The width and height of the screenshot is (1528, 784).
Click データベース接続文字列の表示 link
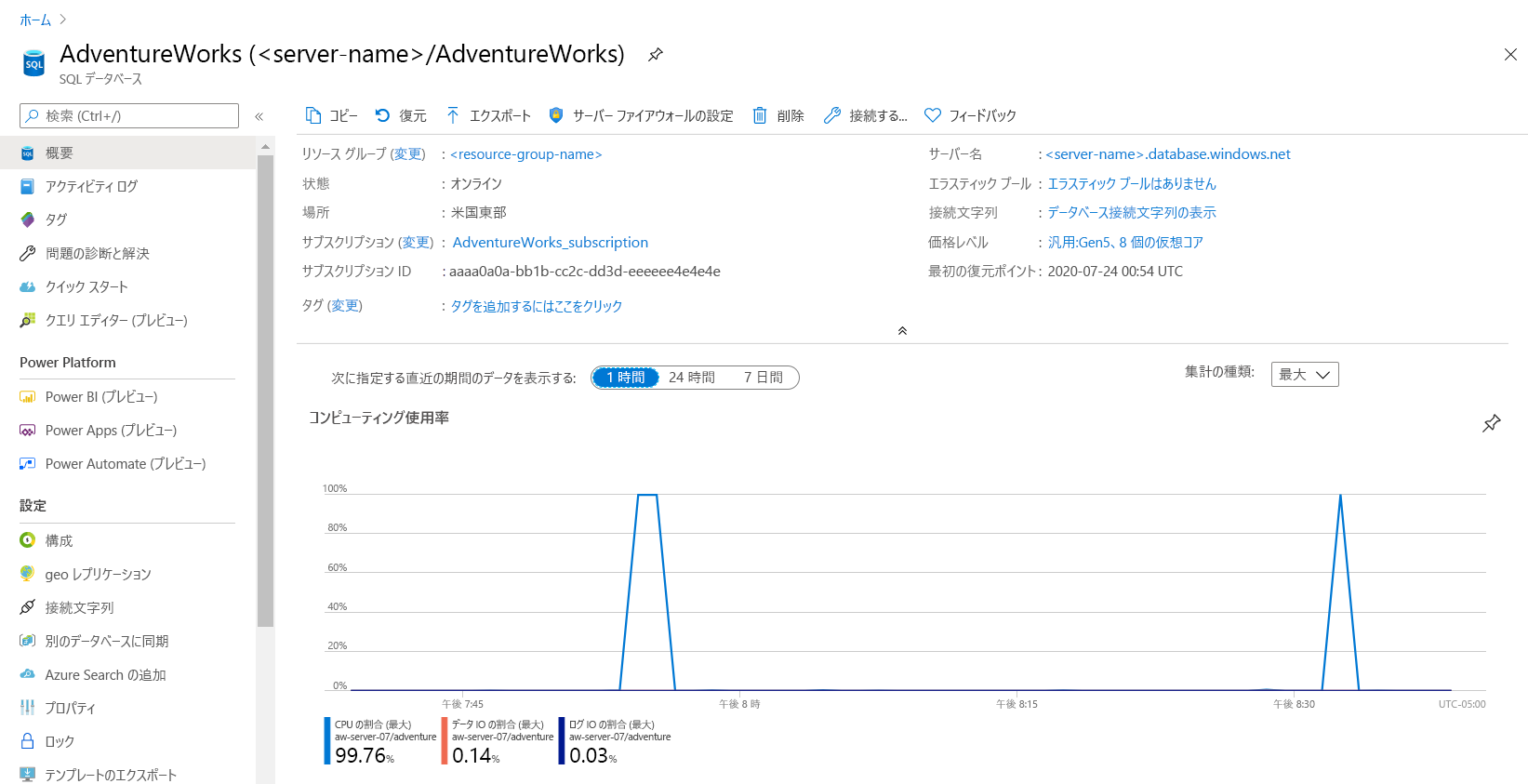tap(1132, 213)
